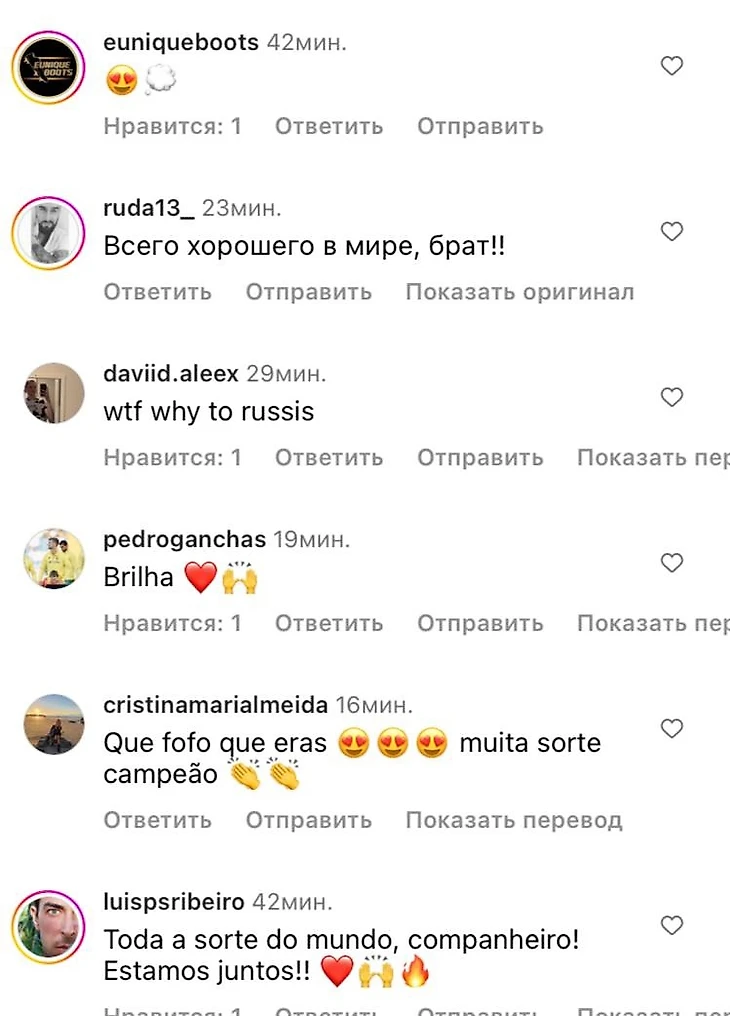
Task: Open luispsribeiro avatar story
Action: pos(49,927)
